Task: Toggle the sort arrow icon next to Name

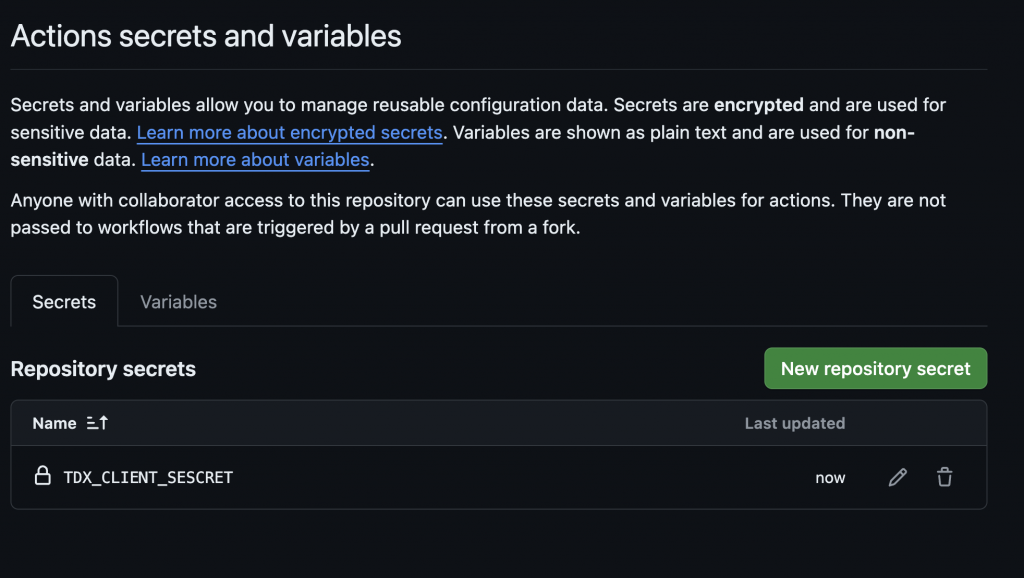Action: coord(97,423)
